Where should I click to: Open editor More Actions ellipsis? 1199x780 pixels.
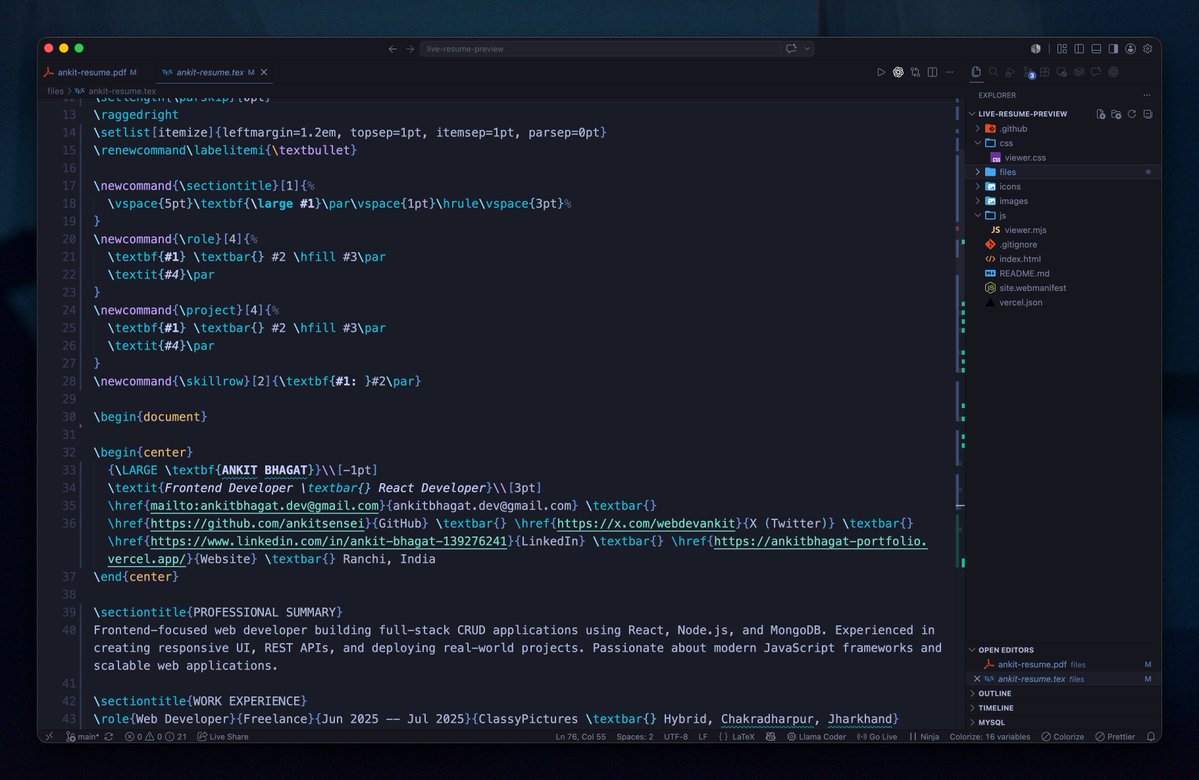[x=950, y=72]
